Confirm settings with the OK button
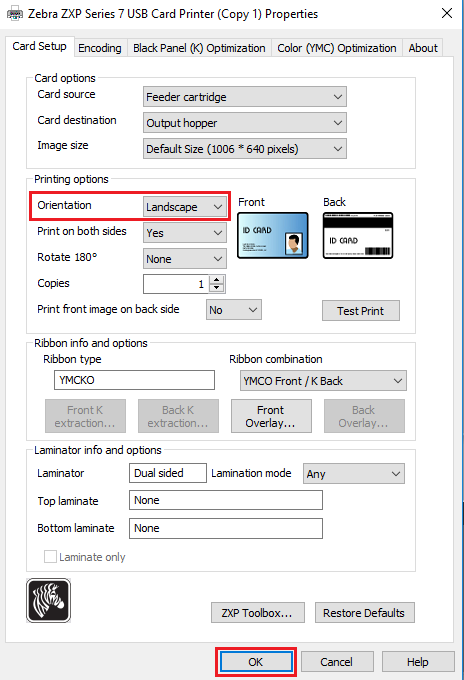Viewport: 464px width, 680px height. 256,662
